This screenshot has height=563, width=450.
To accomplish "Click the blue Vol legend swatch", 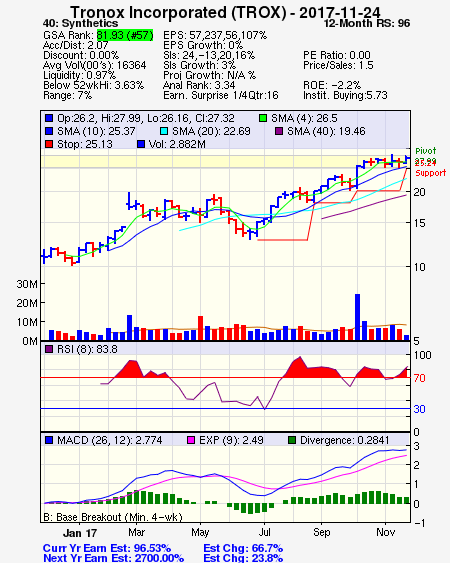I will pyautogui.click(x=141, y=144).
